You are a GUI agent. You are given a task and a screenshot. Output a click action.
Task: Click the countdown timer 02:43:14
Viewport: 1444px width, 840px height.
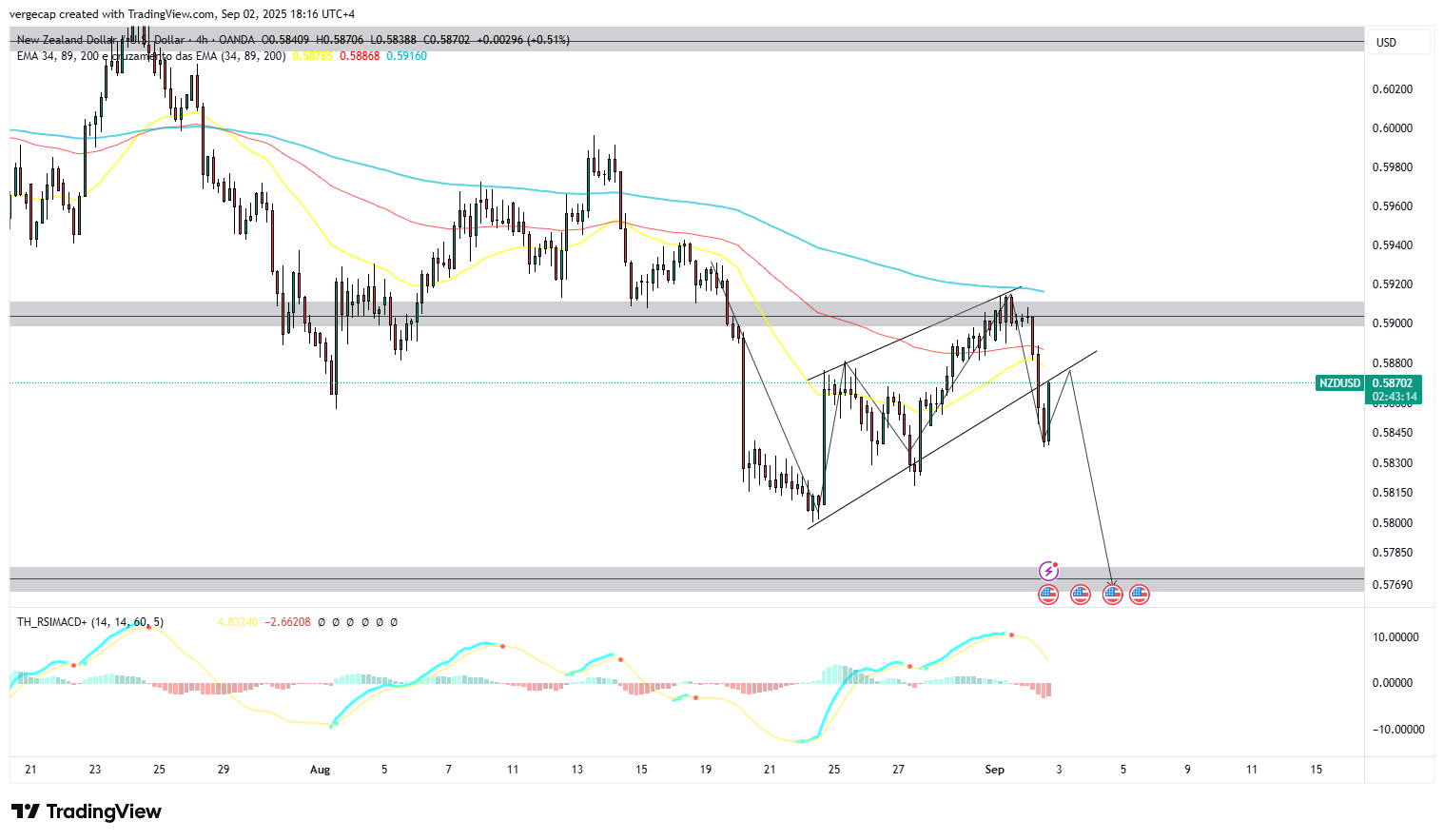click(1395, 397)
